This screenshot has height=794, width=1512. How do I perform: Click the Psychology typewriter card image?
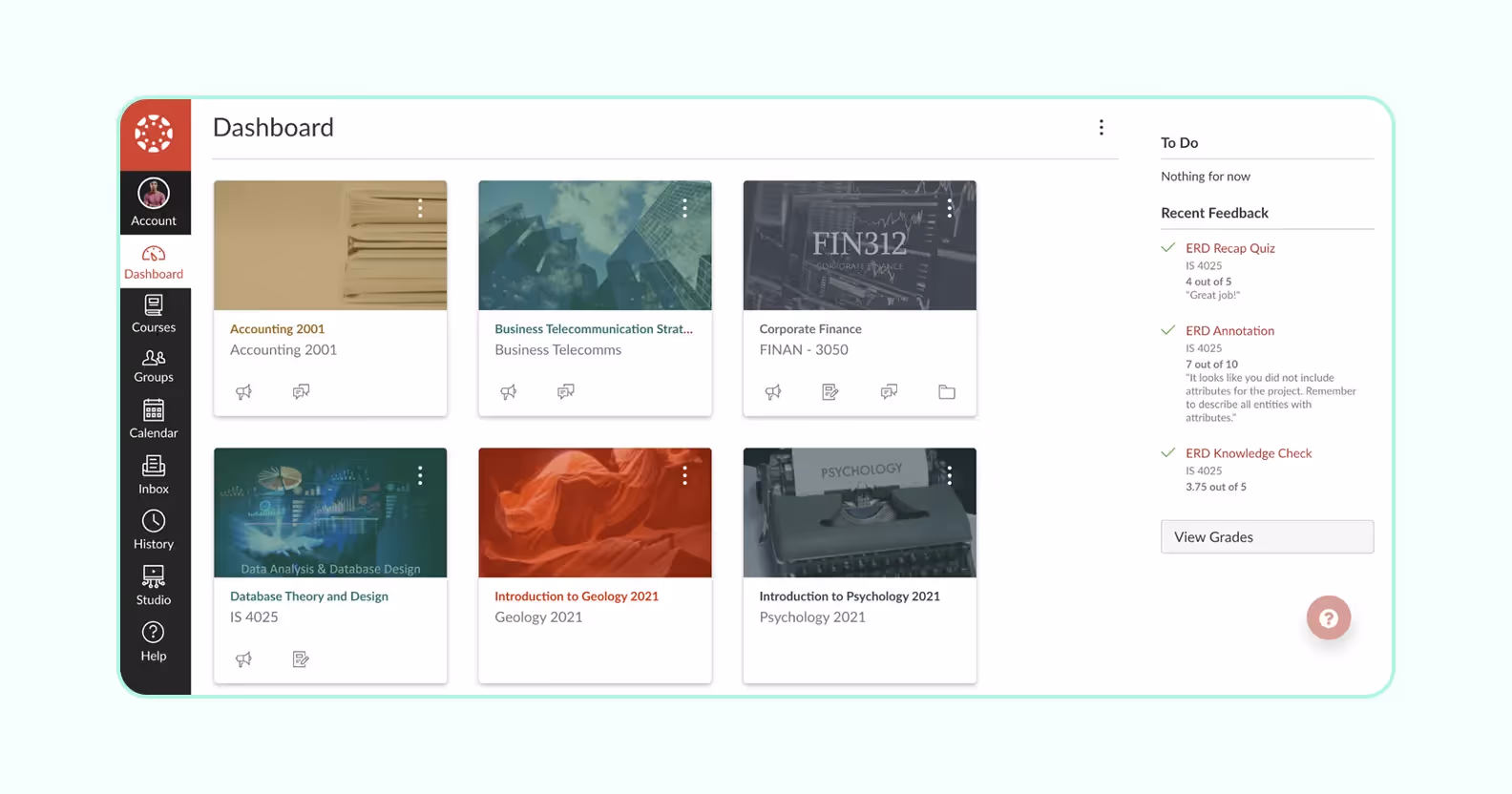tap(859, 512)
